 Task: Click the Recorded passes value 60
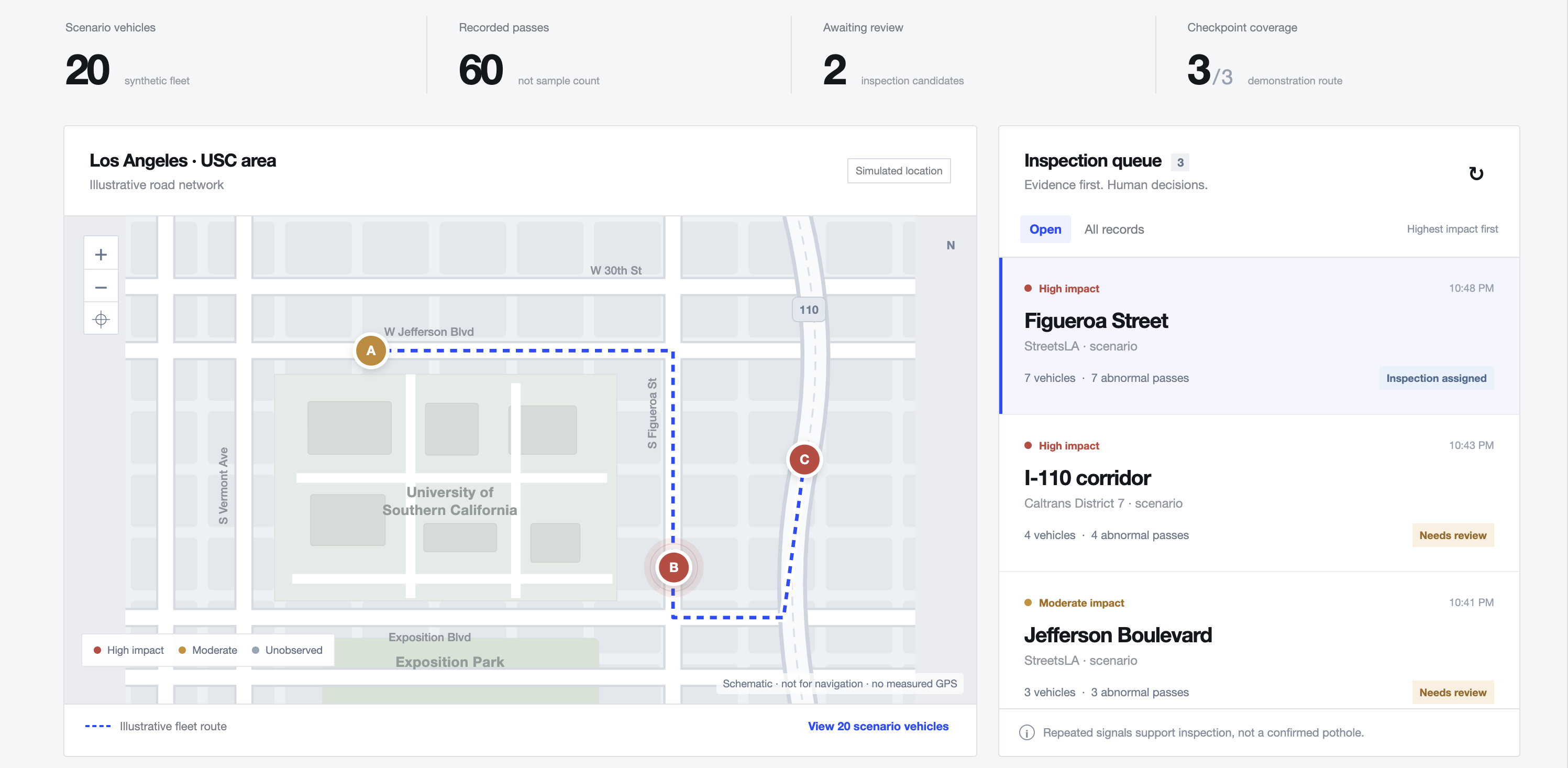(481, 70)
